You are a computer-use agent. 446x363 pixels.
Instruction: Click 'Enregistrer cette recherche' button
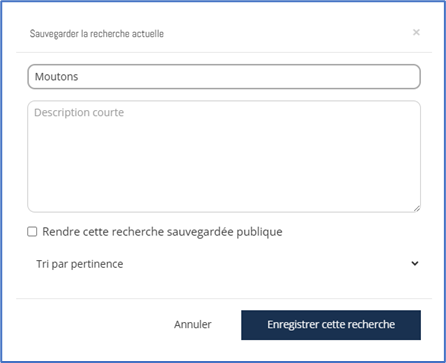tap(331, 325)
